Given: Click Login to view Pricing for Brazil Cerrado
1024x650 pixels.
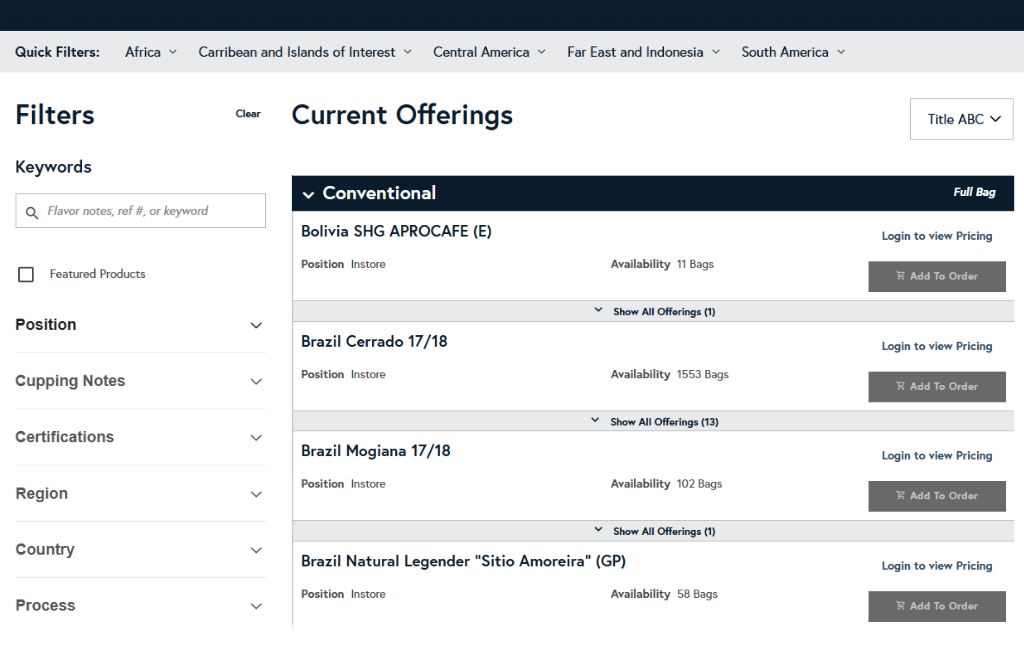Looking at the screenshot, I should pos(936,346).
